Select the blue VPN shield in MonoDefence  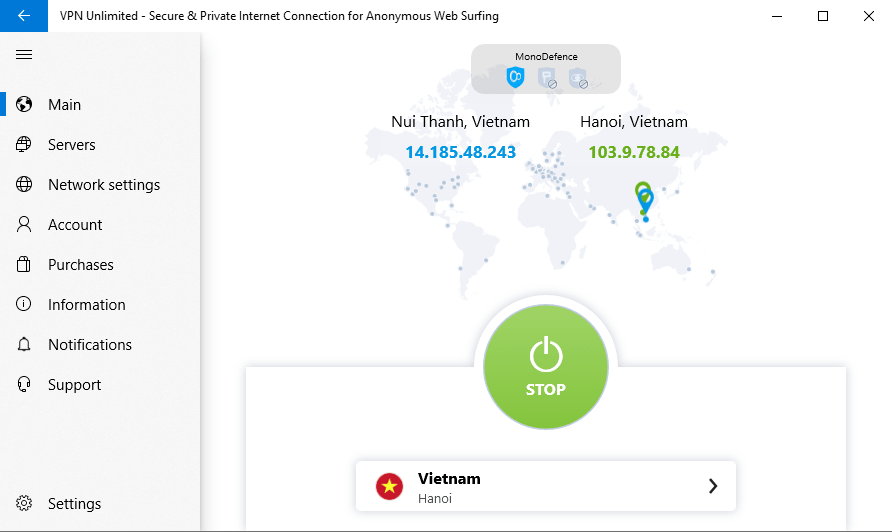[515, 77]
